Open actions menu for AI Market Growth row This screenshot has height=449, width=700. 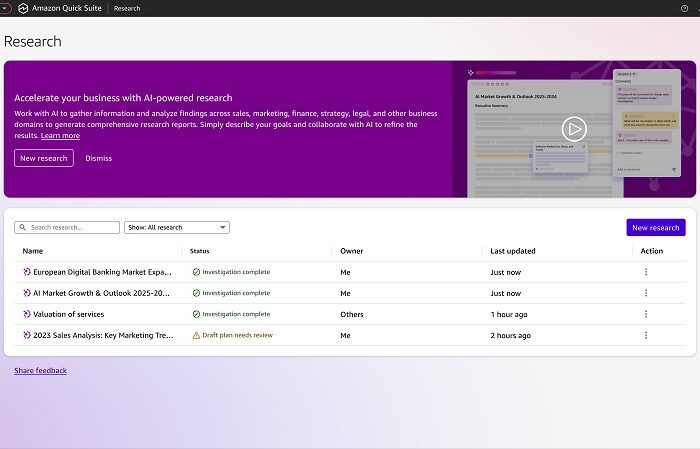pos(646,293)
